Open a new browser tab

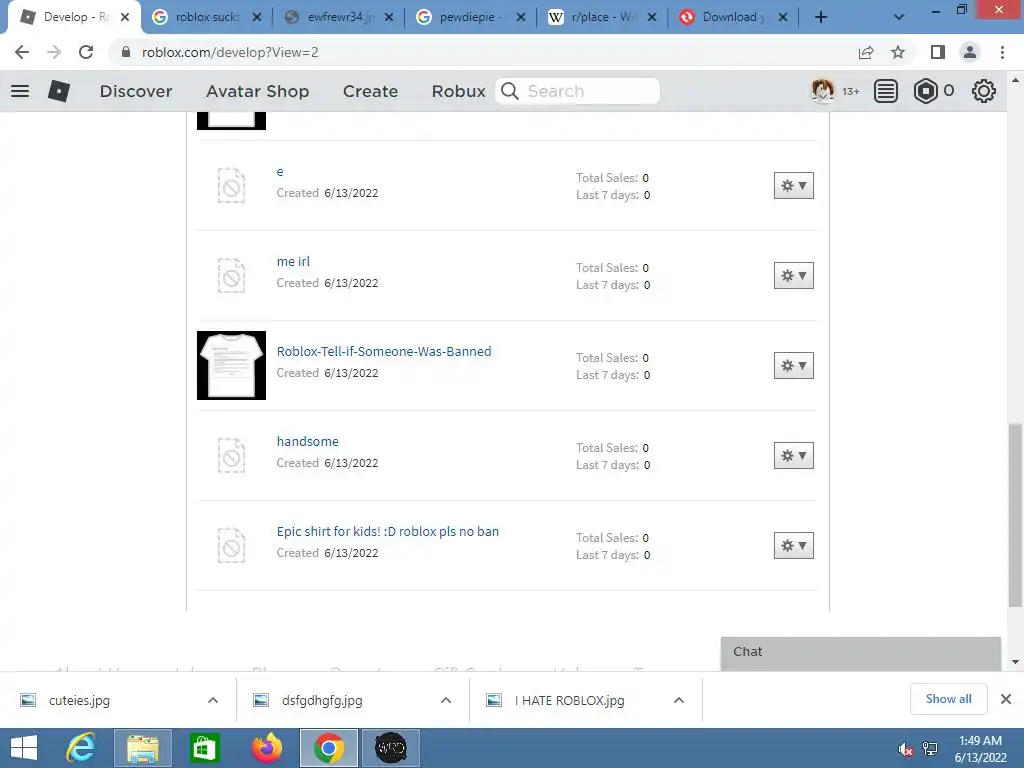click(821, 18)
